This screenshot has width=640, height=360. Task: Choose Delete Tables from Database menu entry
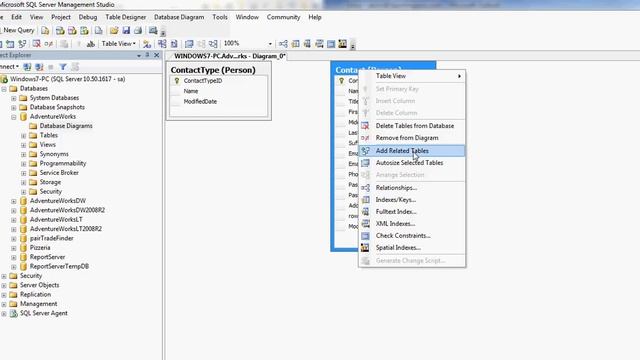click(412, 126)
